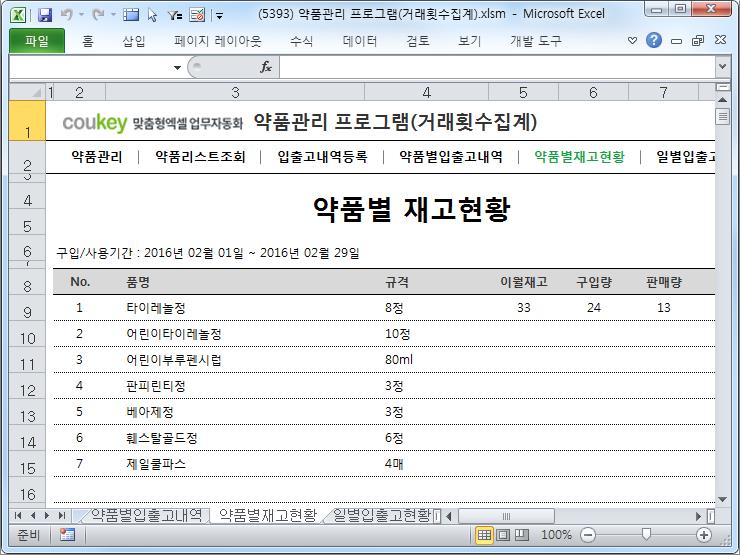740x555 pixels.
Task: Adjust the zoom slider handle
Action: 646,534
